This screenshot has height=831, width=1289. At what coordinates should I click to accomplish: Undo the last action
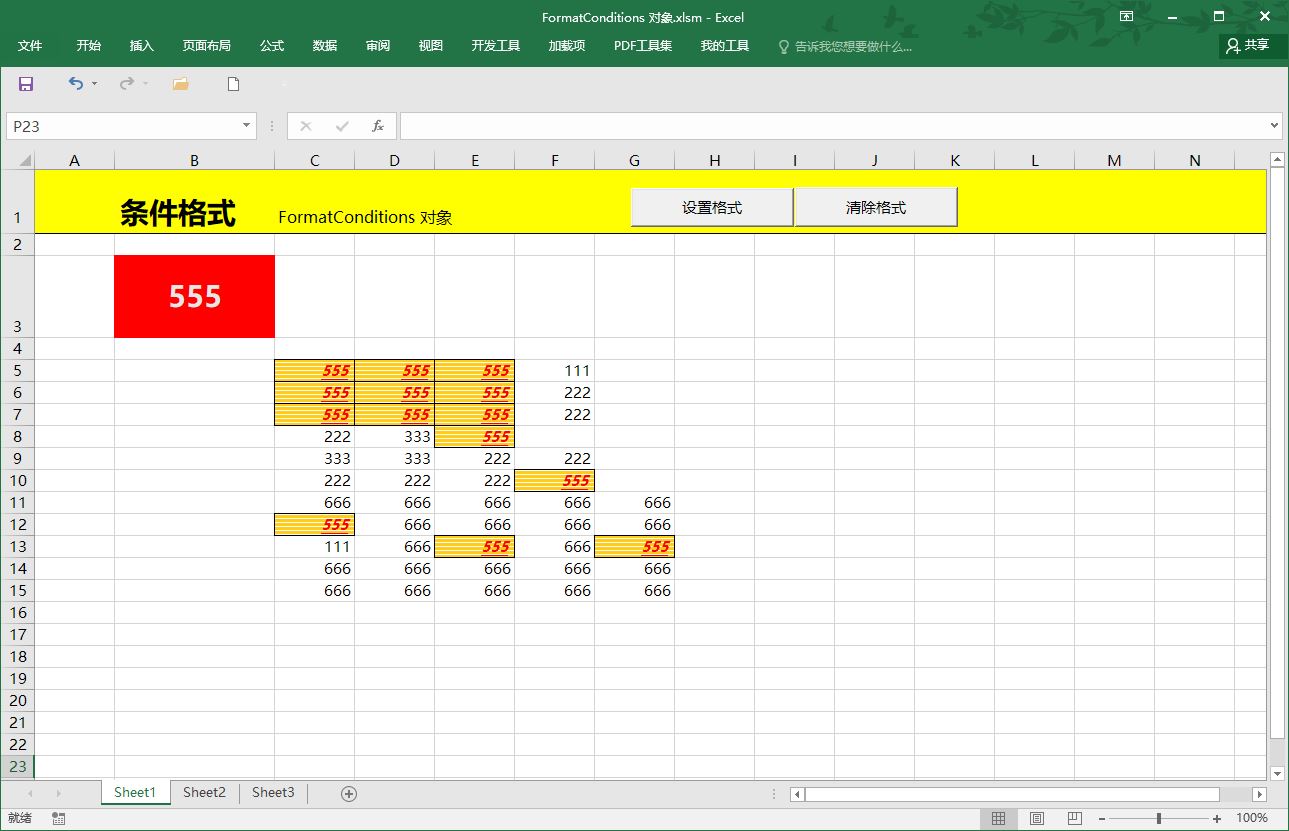point(75,84)
